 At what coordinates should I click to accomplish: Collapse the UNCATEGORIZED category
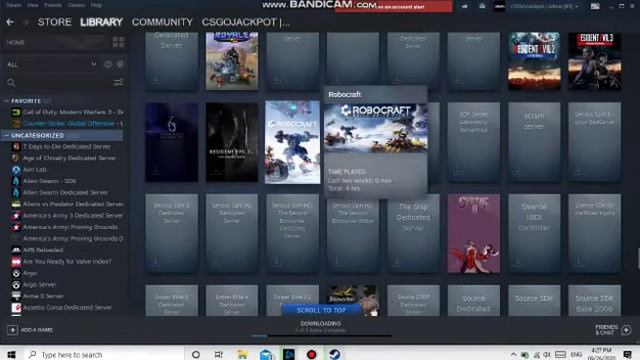pyautogui.click(x=7, y=135)
